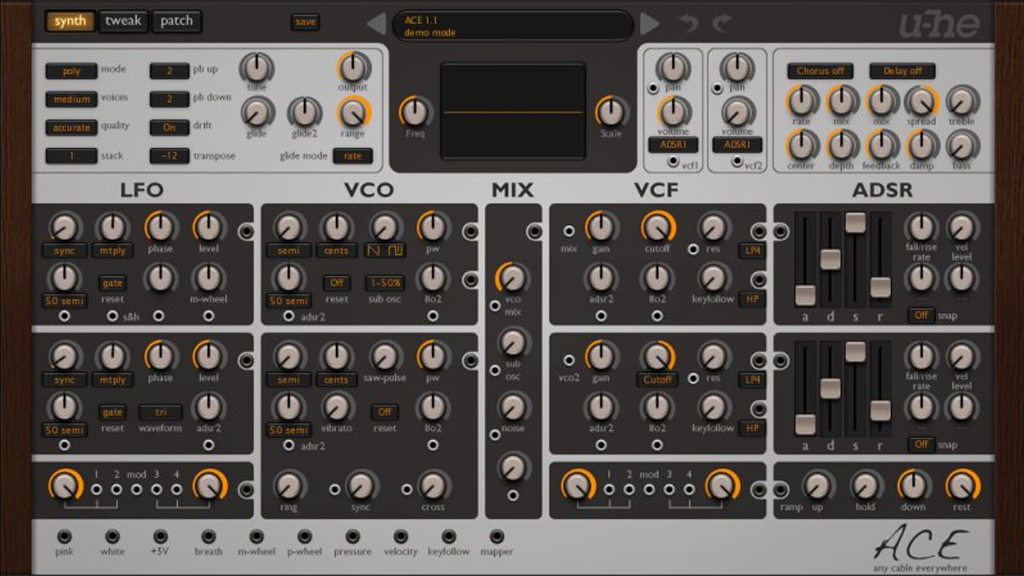Open the pb up value selector

click(x=169, y=71)
